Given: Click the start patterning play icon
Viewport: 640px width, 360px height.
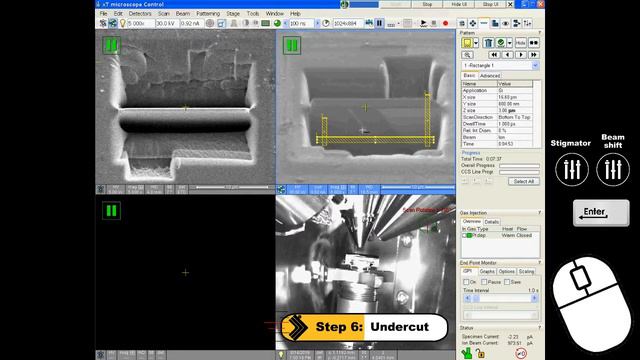Looking at the screenshot, I should coord(423,23).
